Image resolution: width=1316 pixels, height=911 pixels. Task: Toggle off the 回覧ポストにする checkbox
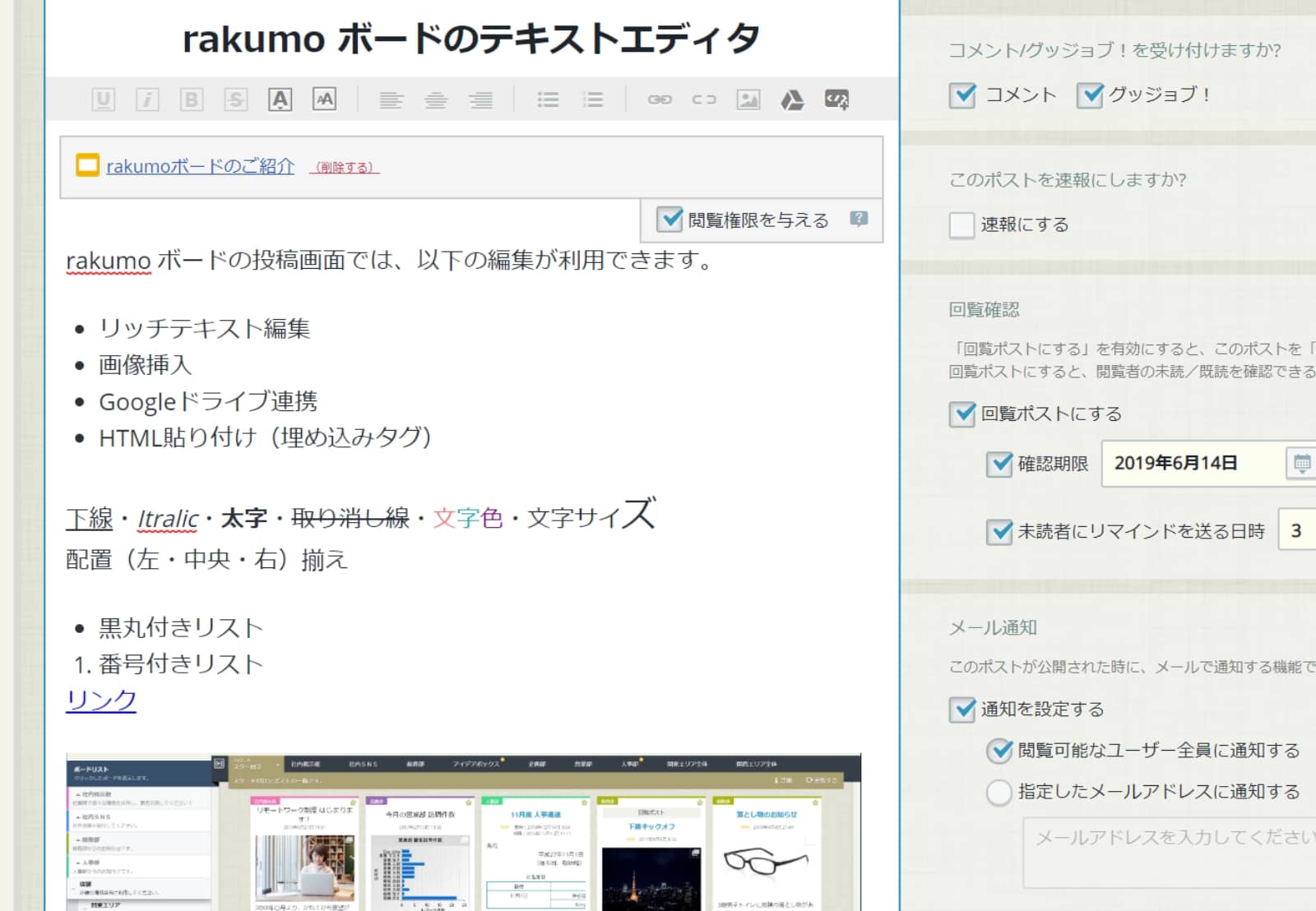point(961,414)
